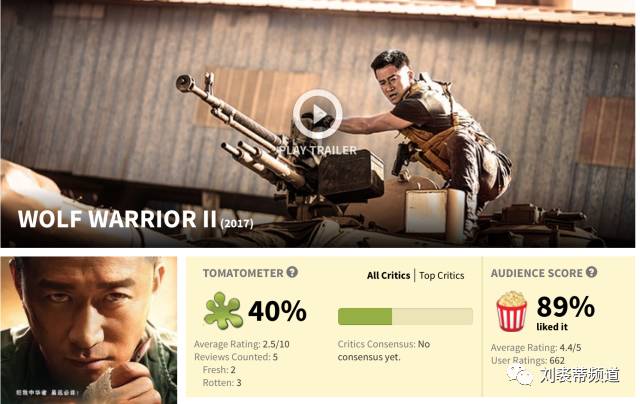Screen dimensions: 640x404
Task: Click the (2017) release year
Action: 237,224
